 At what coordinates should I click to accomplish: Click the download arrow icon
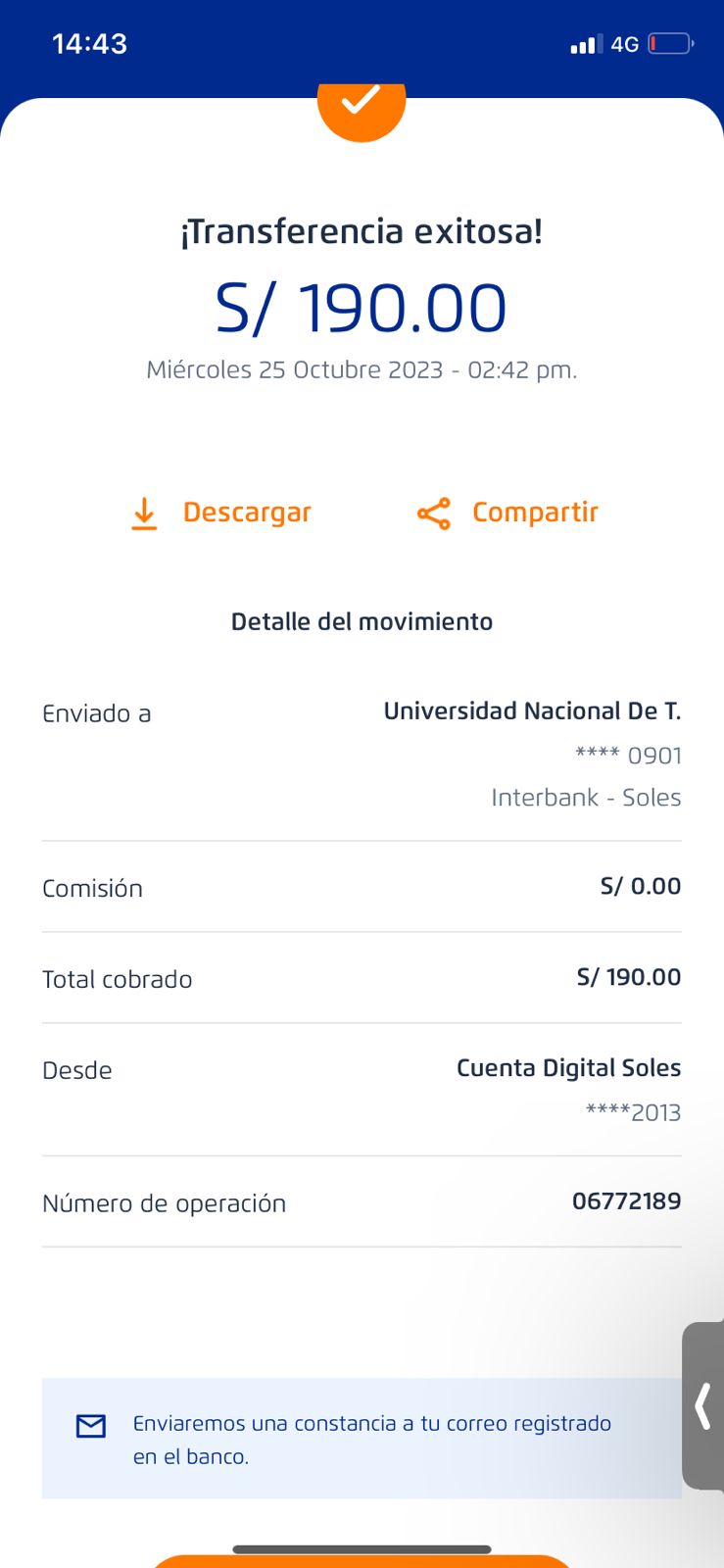pyautogui.click(x=144, y=514)
